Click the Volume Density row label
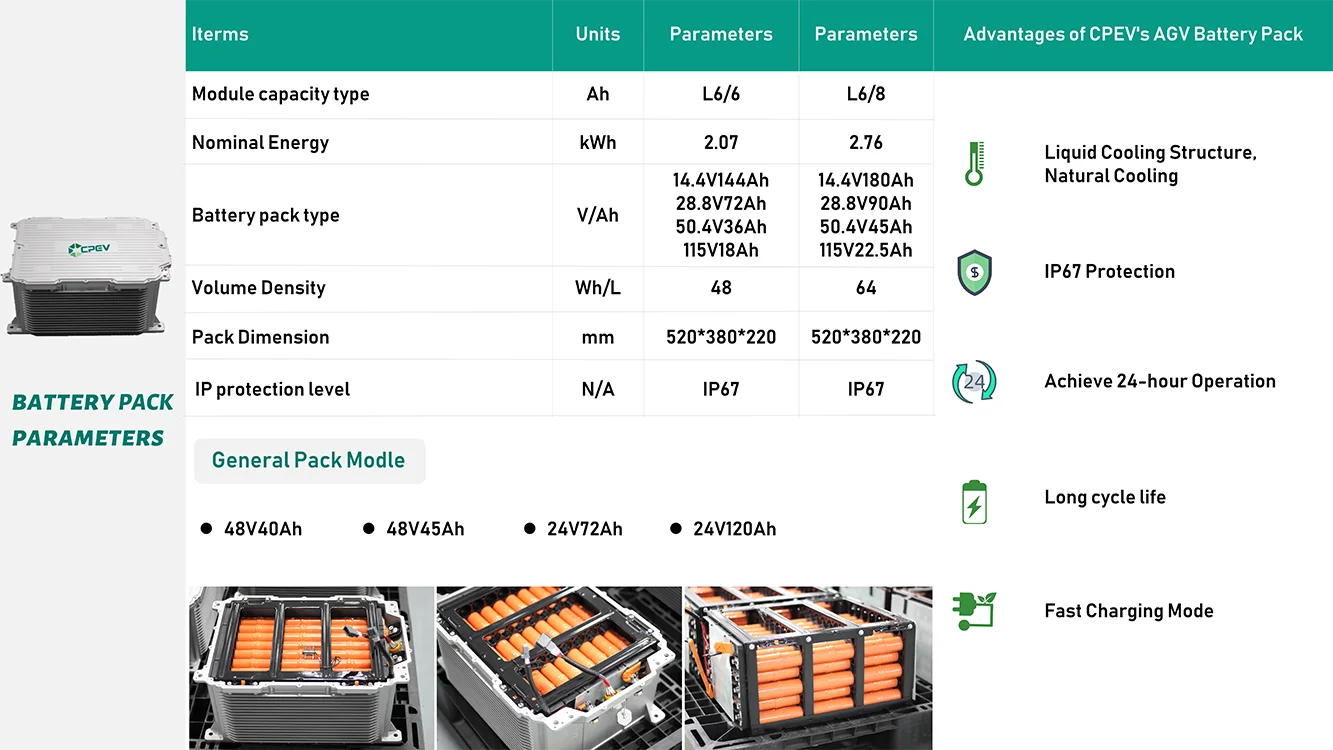The width and height of the screenshot is (1333, 750). (259, 288)
